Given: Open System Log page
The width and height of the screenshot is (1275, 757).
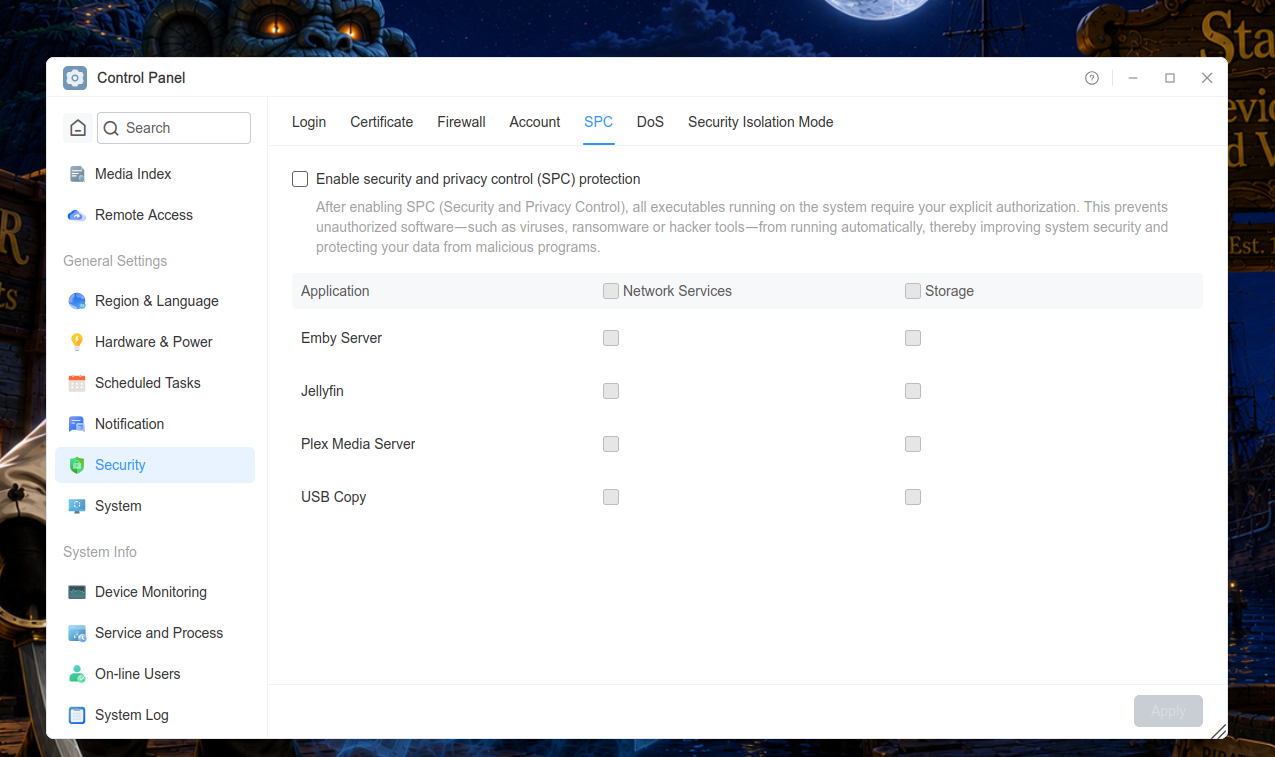Looking at the screenshot, I should click(155, 715).
